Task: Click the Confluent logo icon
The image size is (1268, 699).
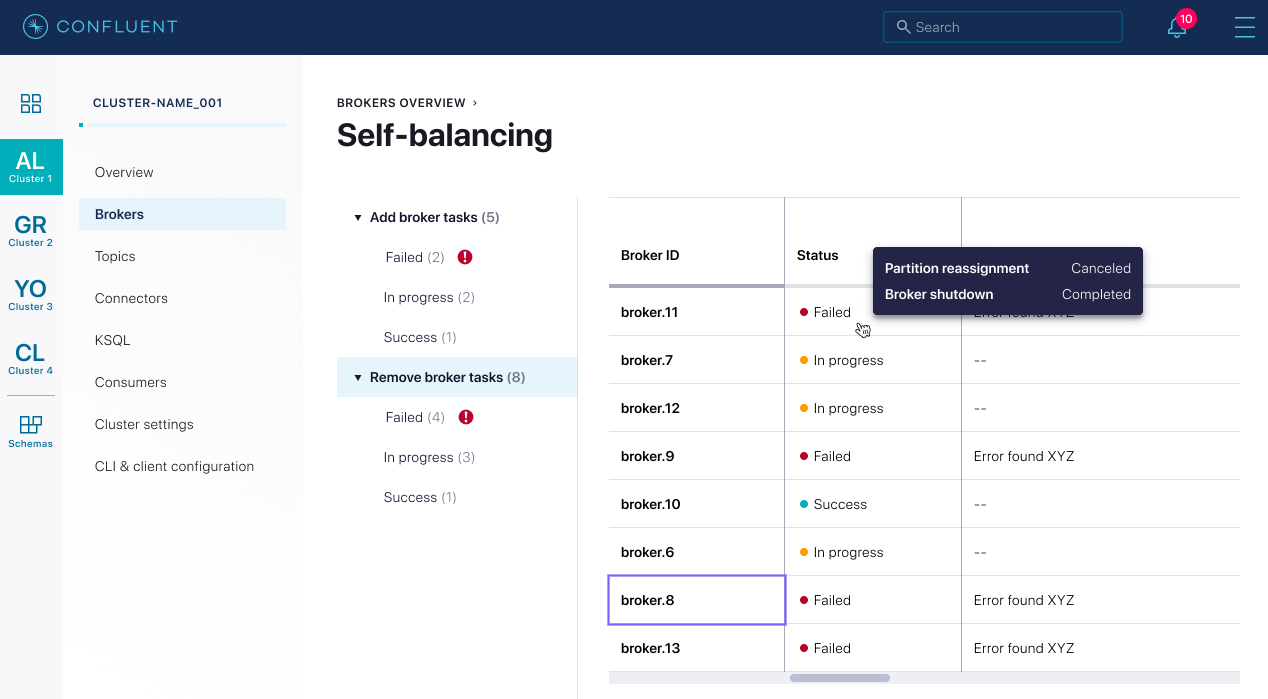Action: (x=35, y=27)
